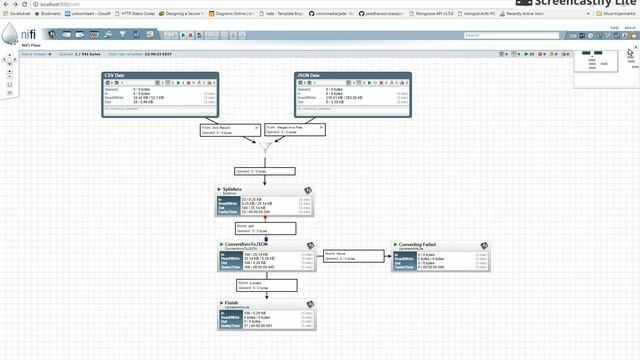The height and width of the screenshot is (360, 640).
Task: Click the fit-to-screen navigation button
Action: [10, 84]
